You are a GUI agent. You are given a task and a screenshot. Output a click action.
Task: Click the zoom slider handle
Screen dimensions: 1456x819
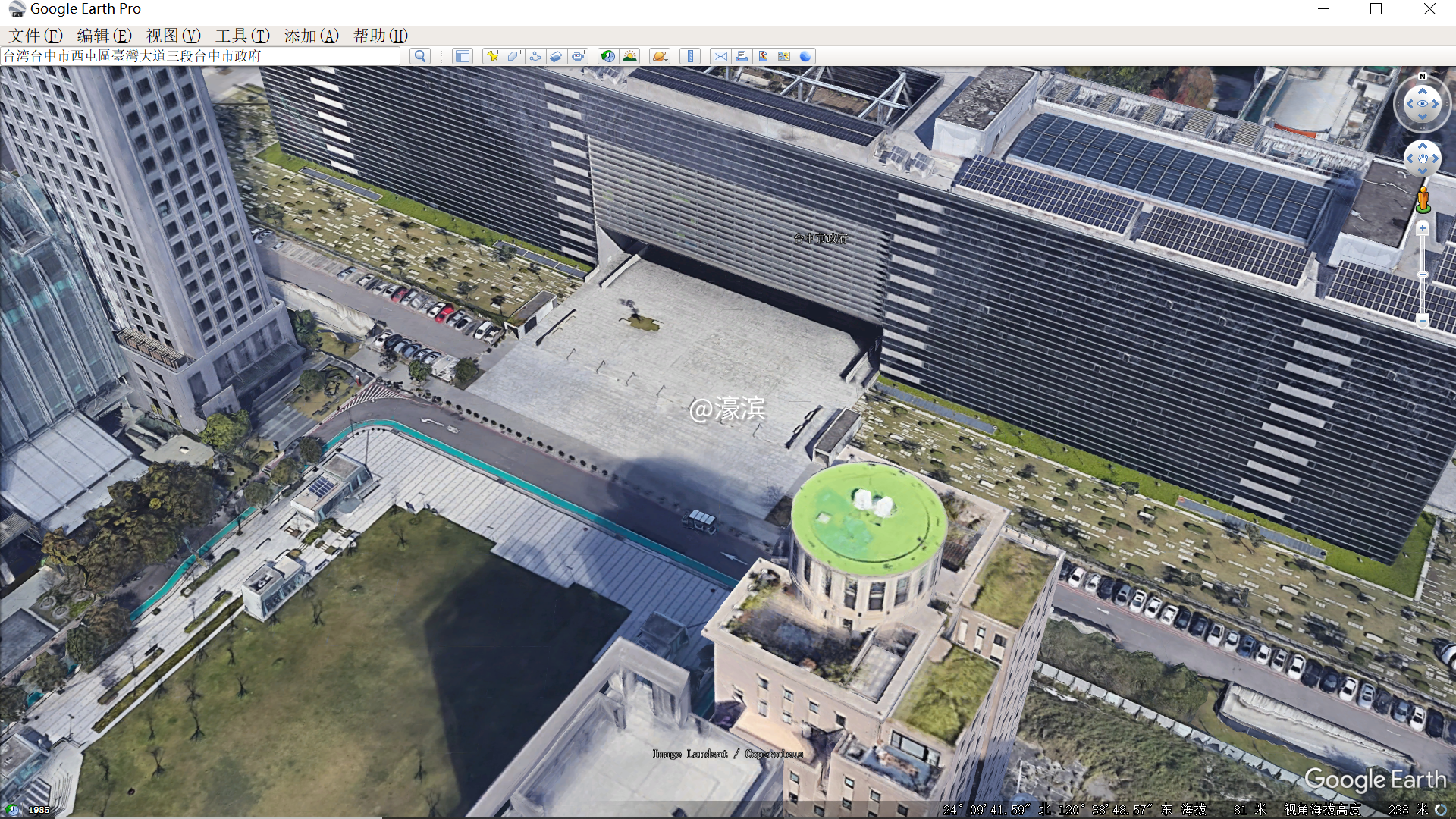point(1423,275)
